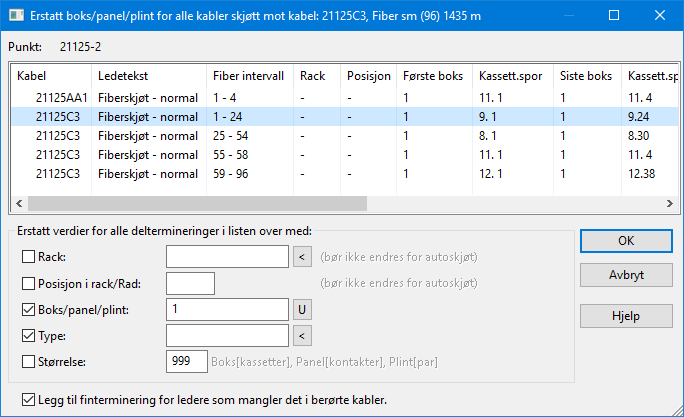Click the dialog's title bar application icon
Screen dimensions: 684x417
point(17,16)
